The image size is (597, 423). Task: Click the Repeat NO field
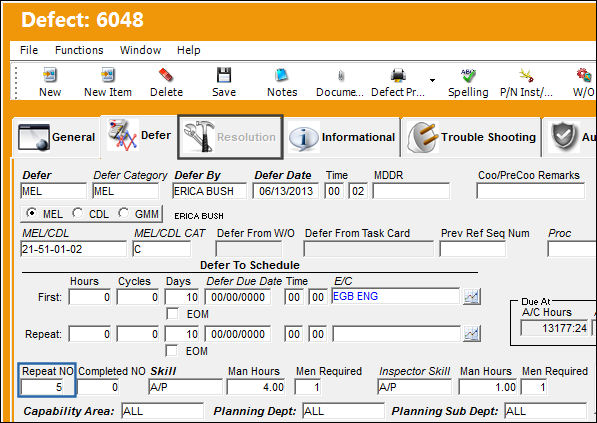[42, 387]
